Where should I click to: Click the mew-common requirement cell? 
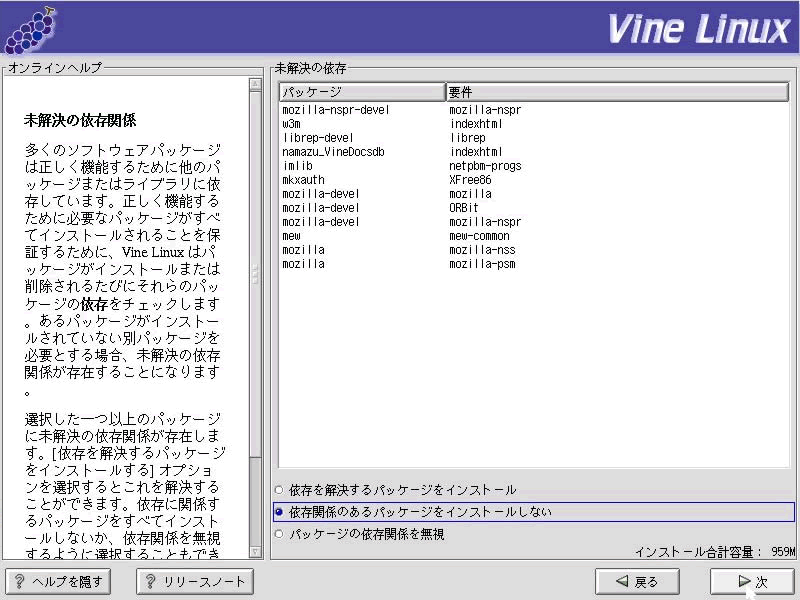[479, 236]
